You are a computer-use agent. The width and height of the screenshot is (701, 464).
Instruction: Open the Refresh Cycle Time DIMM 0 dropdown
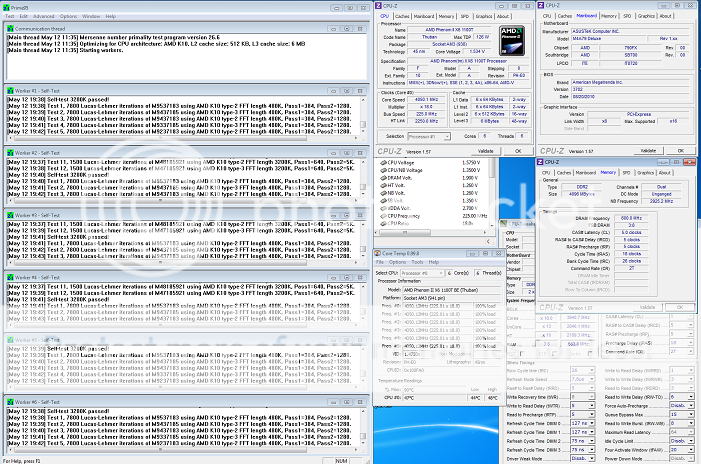[x=583, y=423]
